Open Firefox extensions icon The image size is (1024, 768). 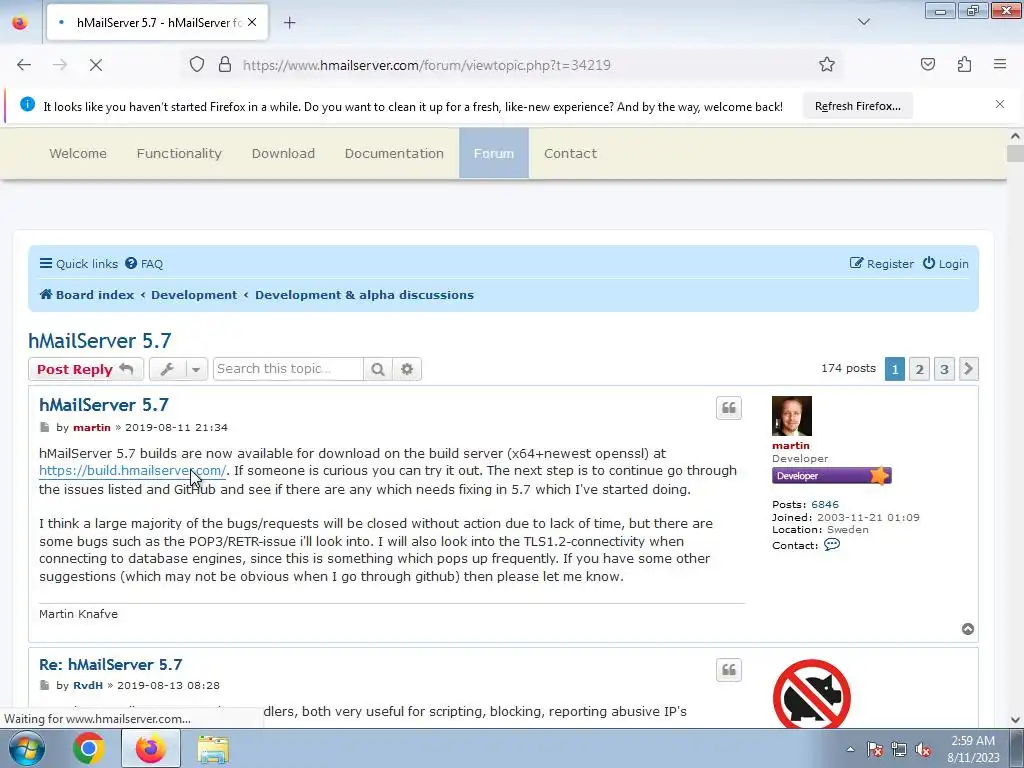964,64
